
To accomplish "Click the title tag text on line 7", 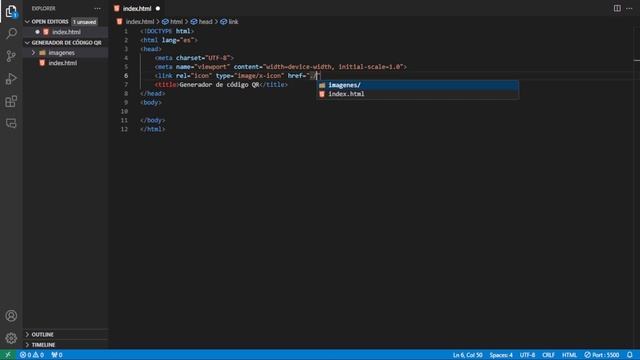I will click(221, 84).
